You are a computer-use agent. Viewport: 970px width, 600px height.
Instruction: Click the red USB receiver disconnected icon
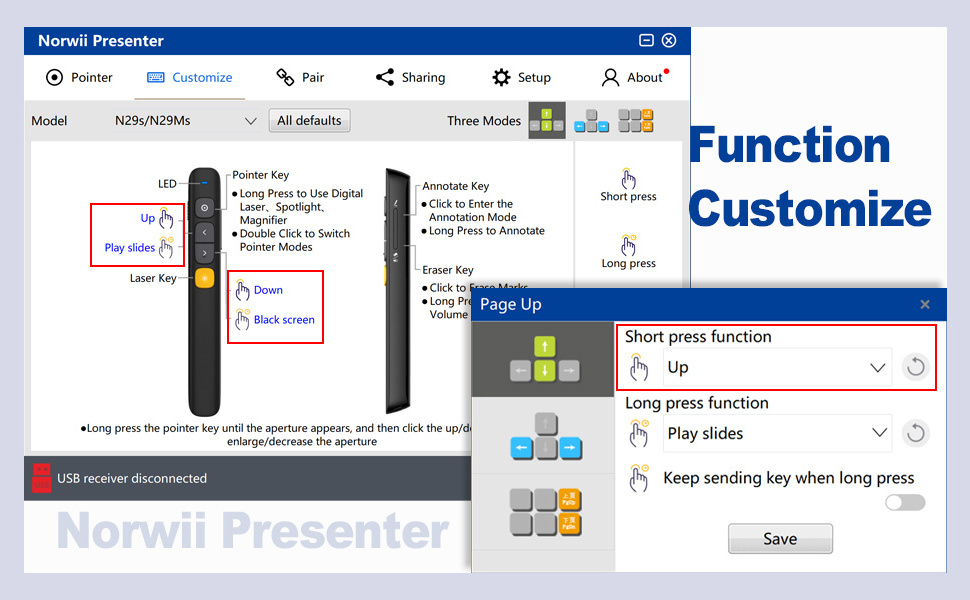click(41, 478)
